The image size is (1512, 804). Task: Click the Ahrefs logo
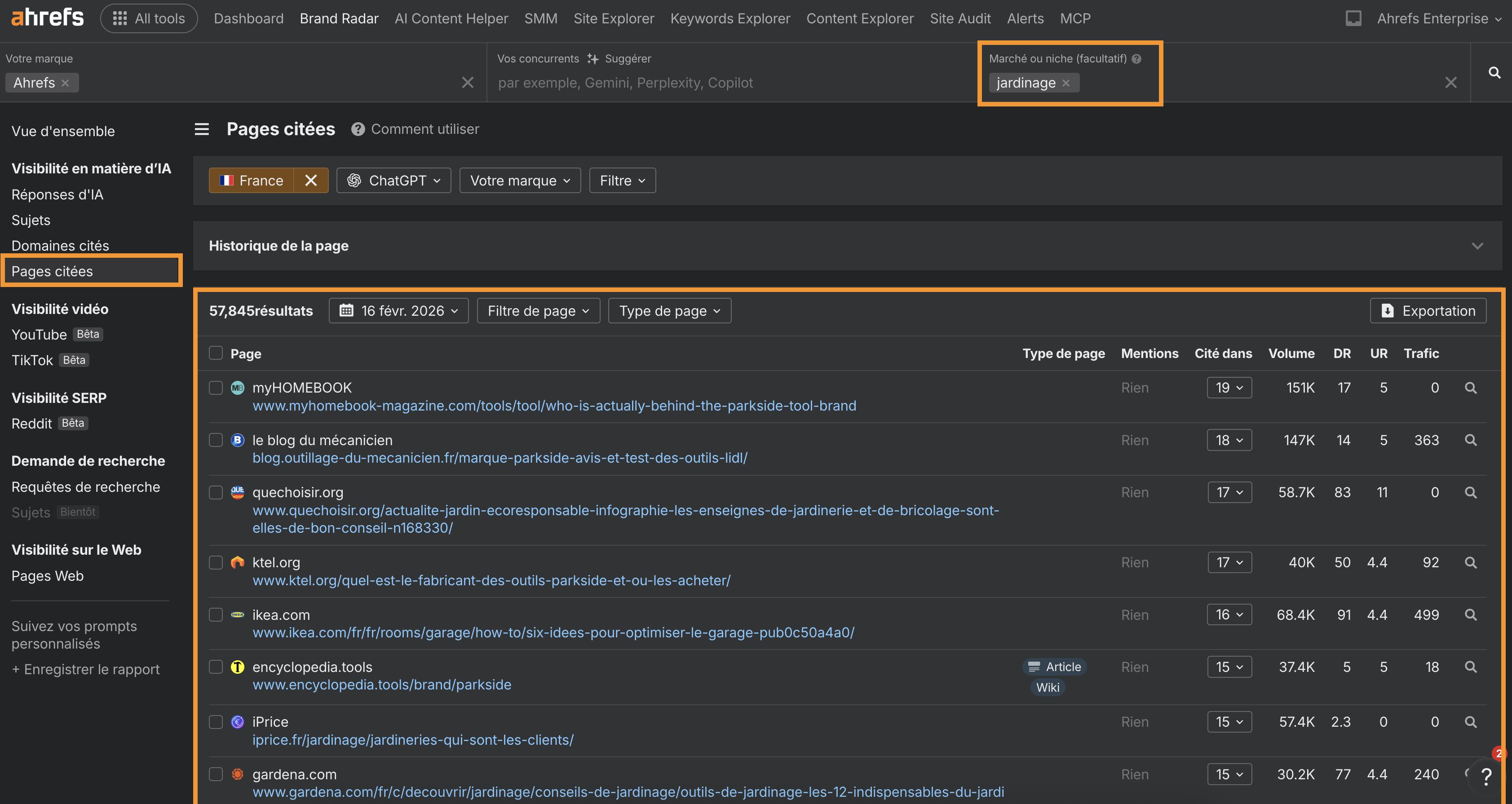tap(47, 17)
